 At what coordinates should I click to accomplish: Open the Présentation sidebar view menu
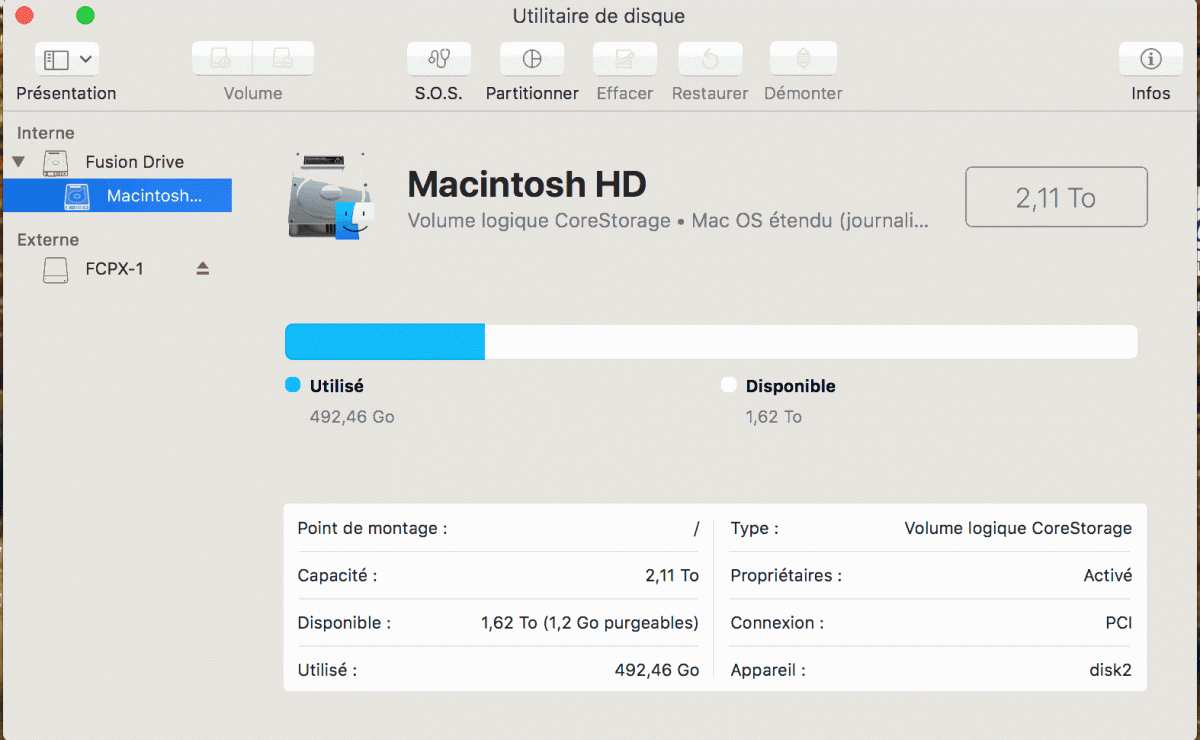[67, 59]
